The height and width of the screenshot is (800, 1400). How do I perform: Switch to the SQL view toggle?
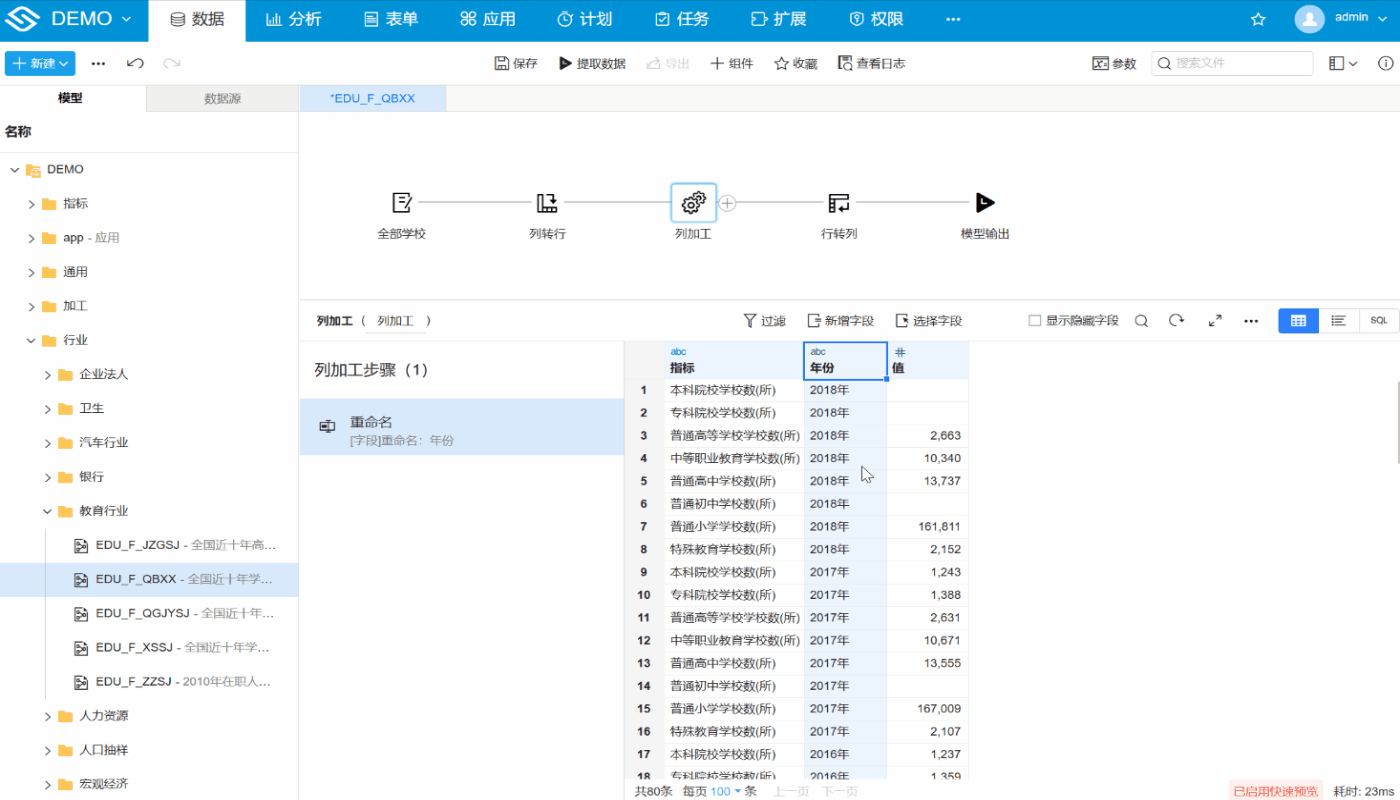(x=1378, y=320)
